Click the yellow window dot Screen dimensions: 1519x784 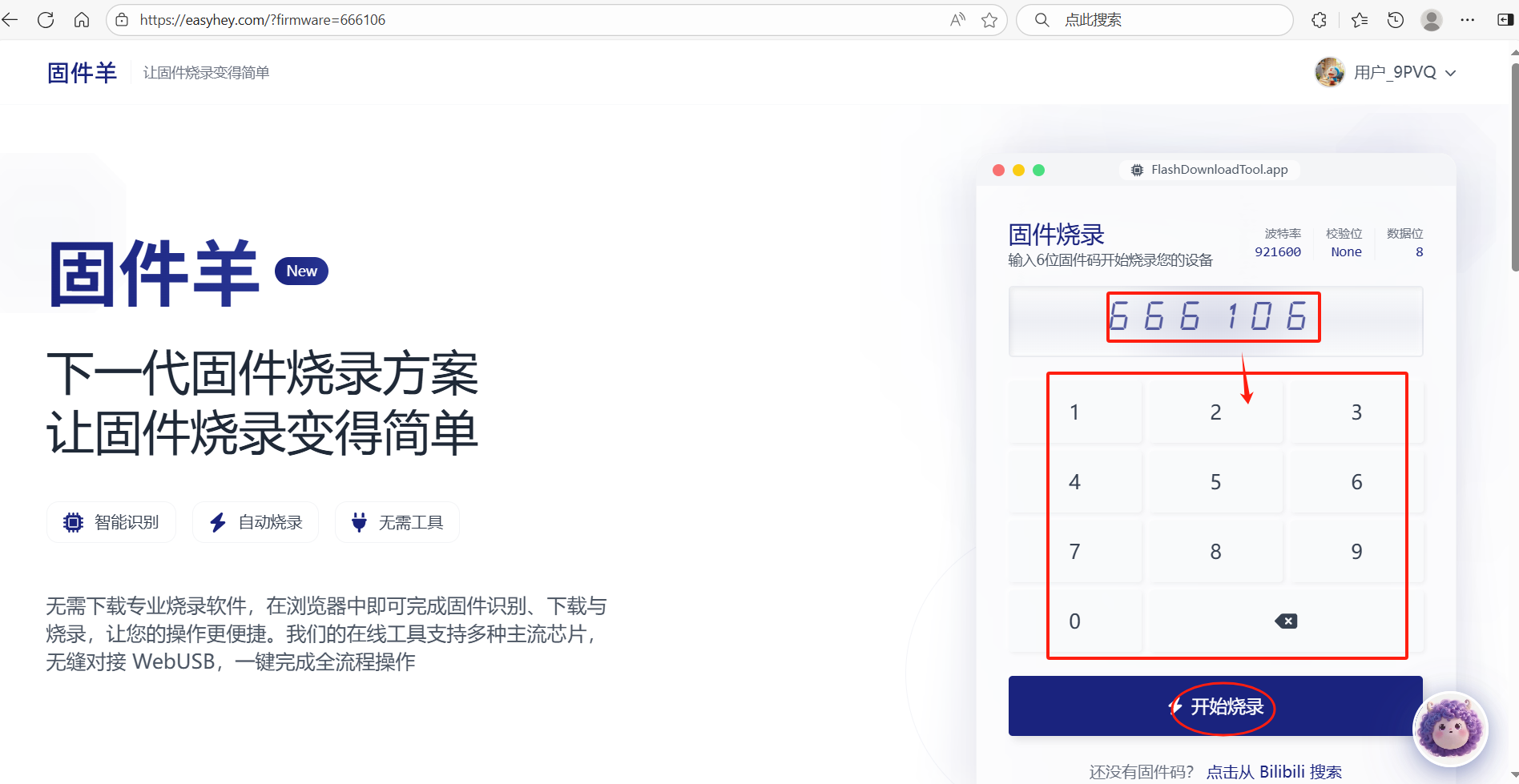click(1018, 170)
